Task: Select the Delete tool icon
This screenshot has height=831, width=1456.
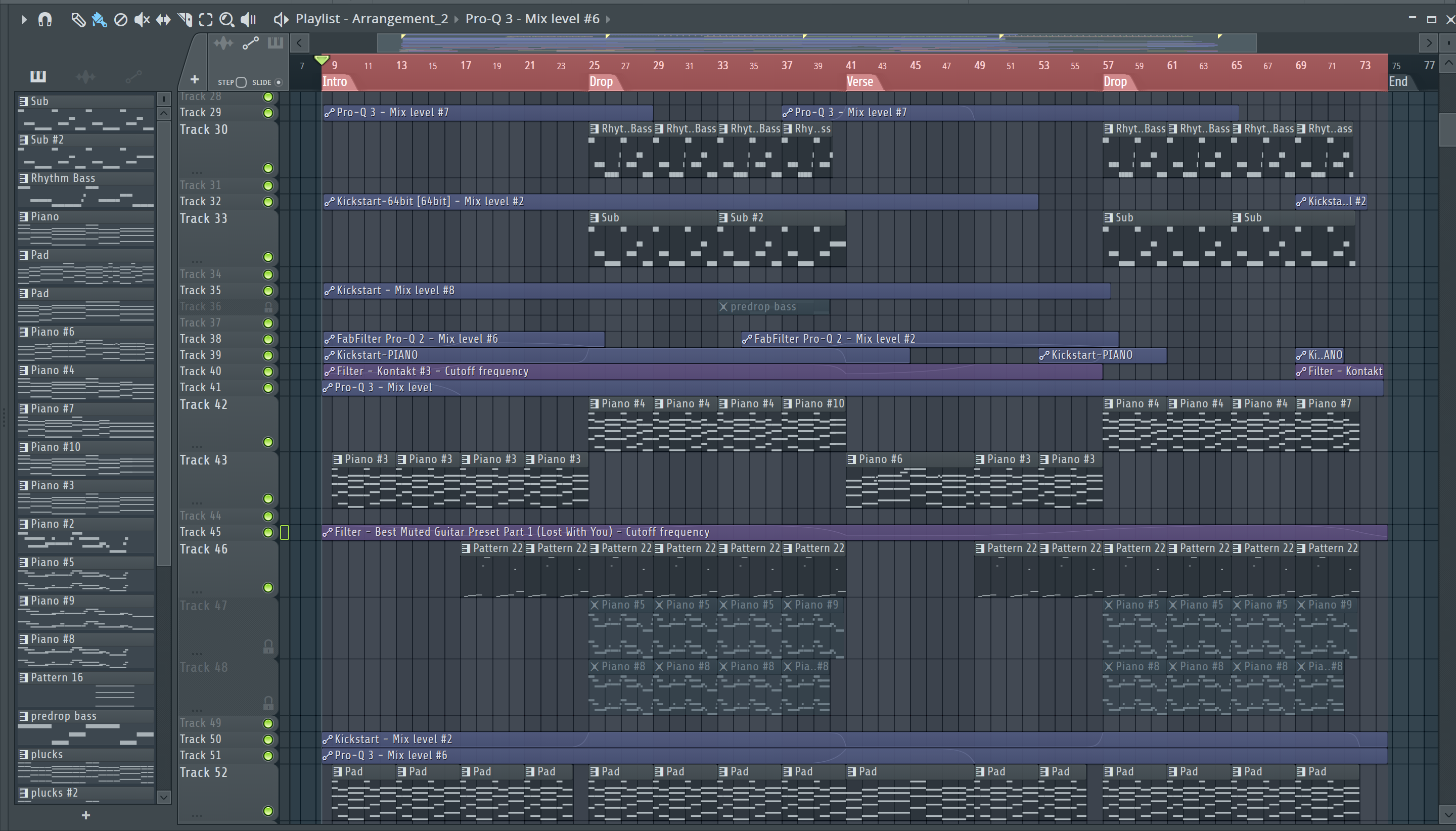Action: tap(120, 20)
